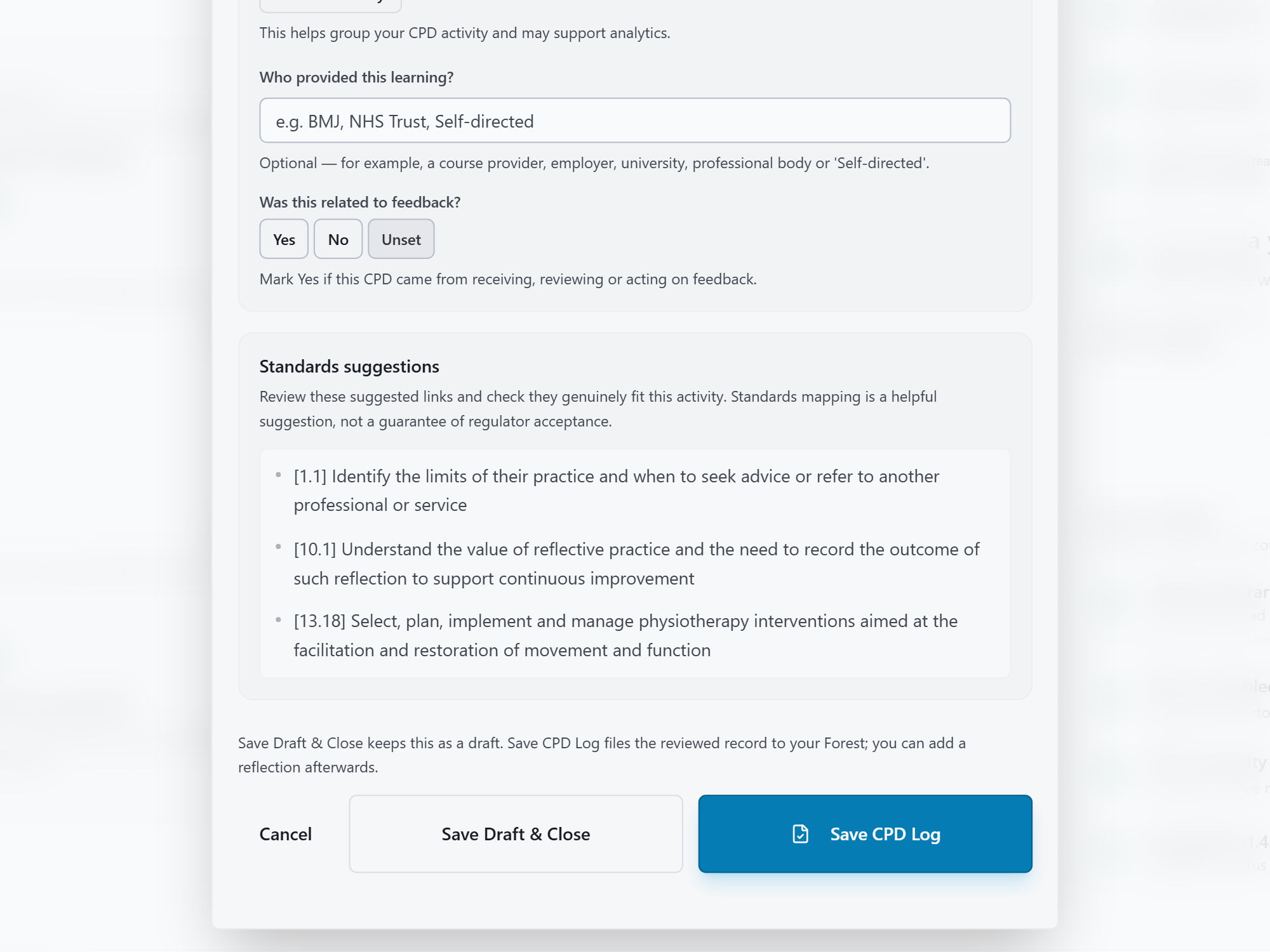Image resolution: width=1270 pixels, height=952 pixels.
Task: Click the 'Was this related to feedback?' label
Action: [360, 202]
